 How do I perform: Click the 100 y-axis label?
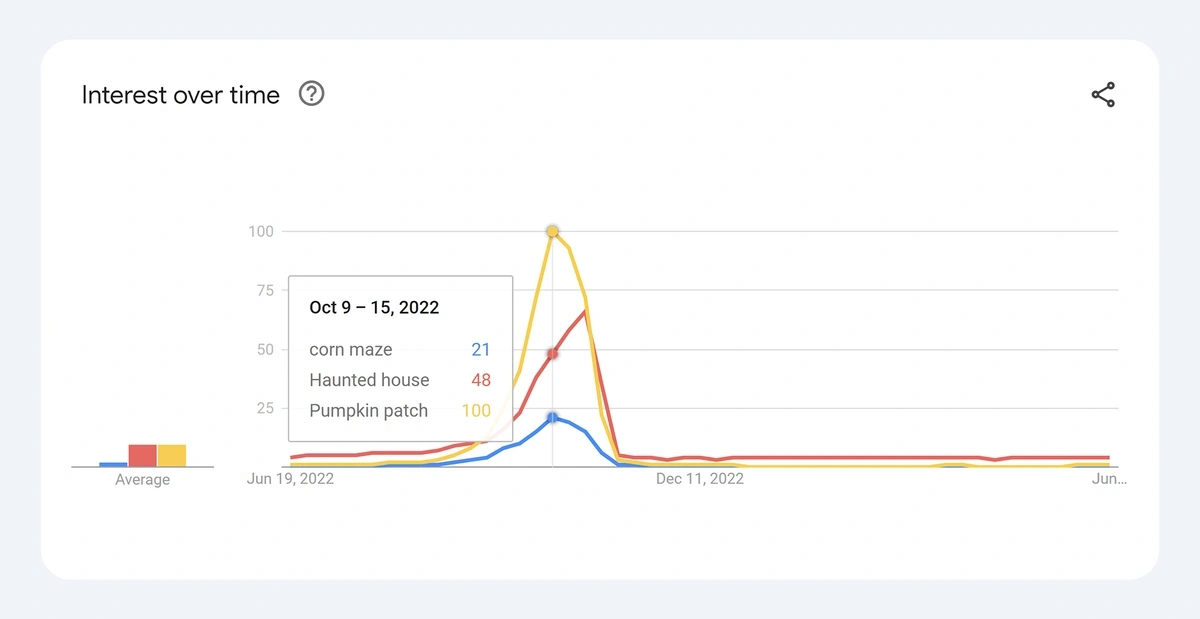(260, 231)
